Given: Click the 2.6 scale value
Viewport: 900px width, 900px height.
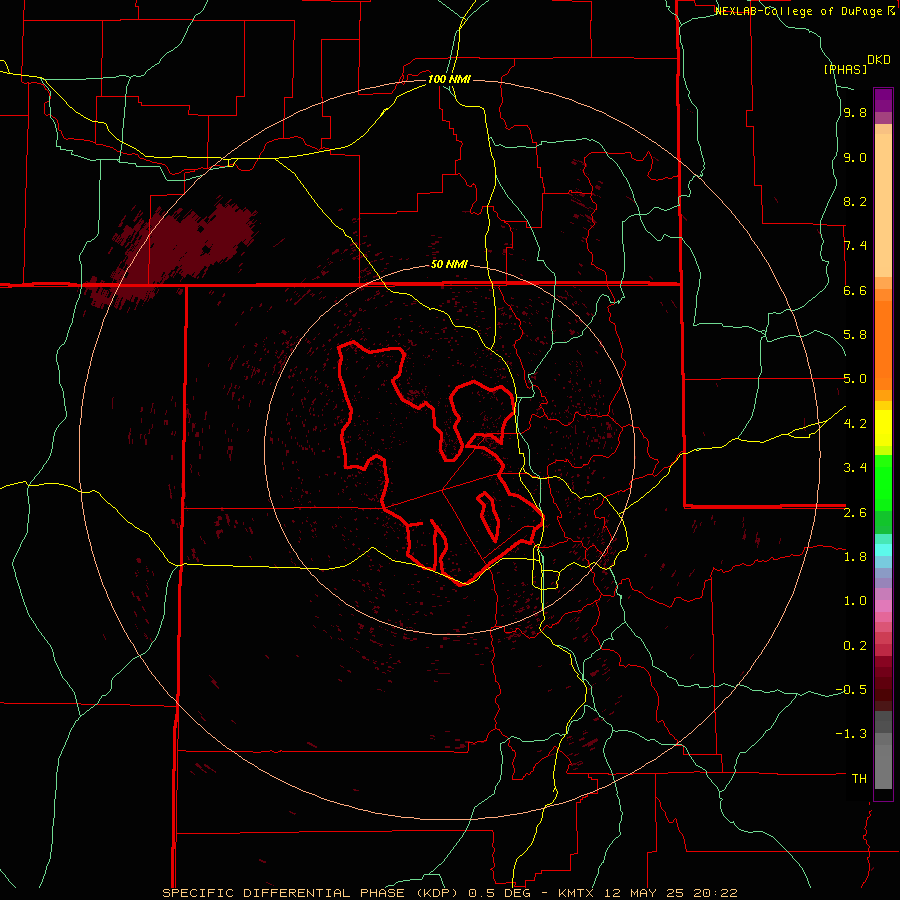Looking at the screenshot, I should [855, 512].
